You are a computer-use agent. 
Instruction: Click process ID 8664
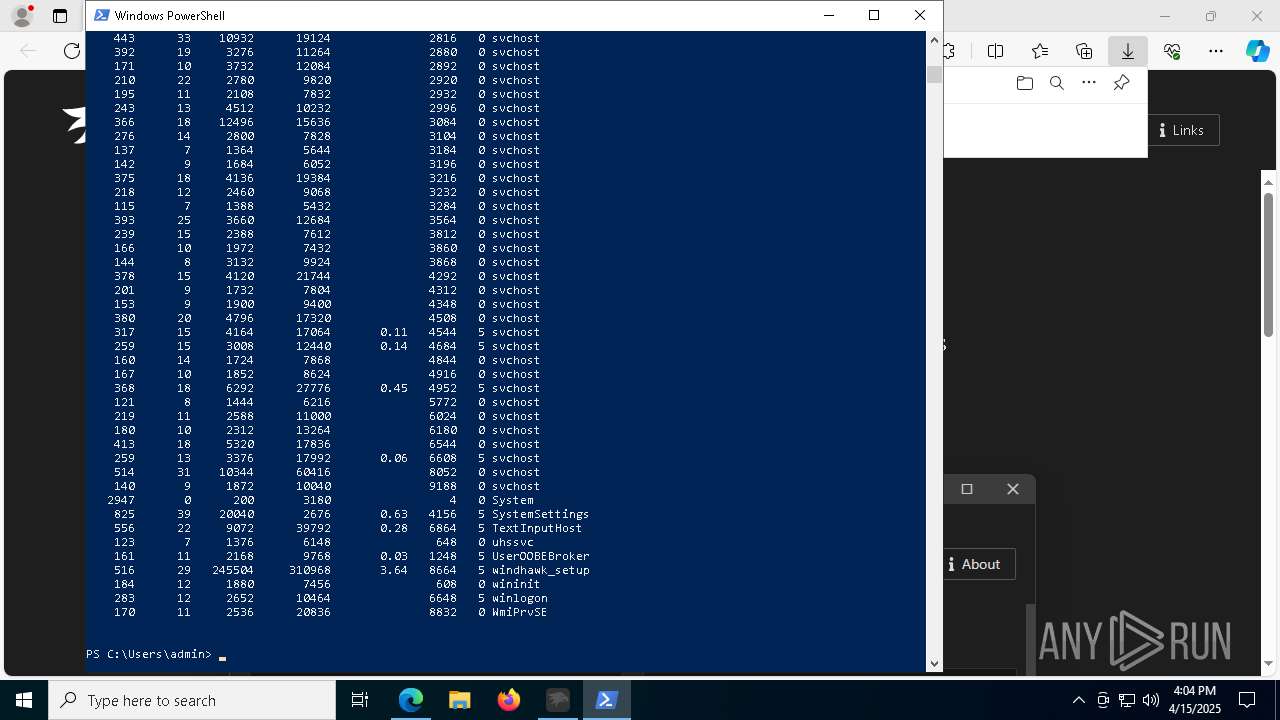click(443, 570)
